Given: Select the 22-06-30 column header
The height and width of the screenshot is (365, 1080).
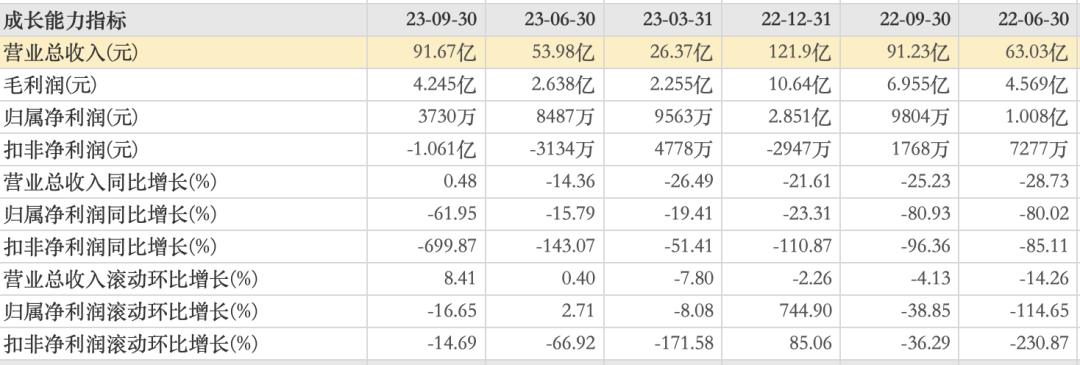Looking at the screenshot, I should 1033,21.
